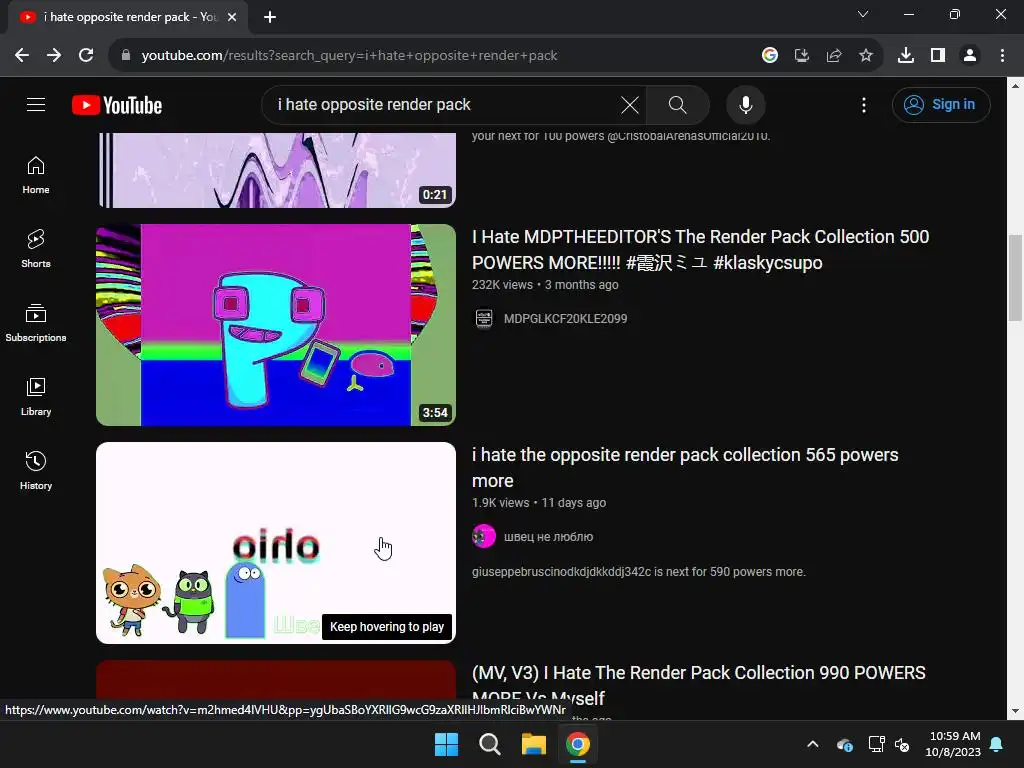Open Windows taskbar search
Viewport: 1024px width, 768px height.
490,744
